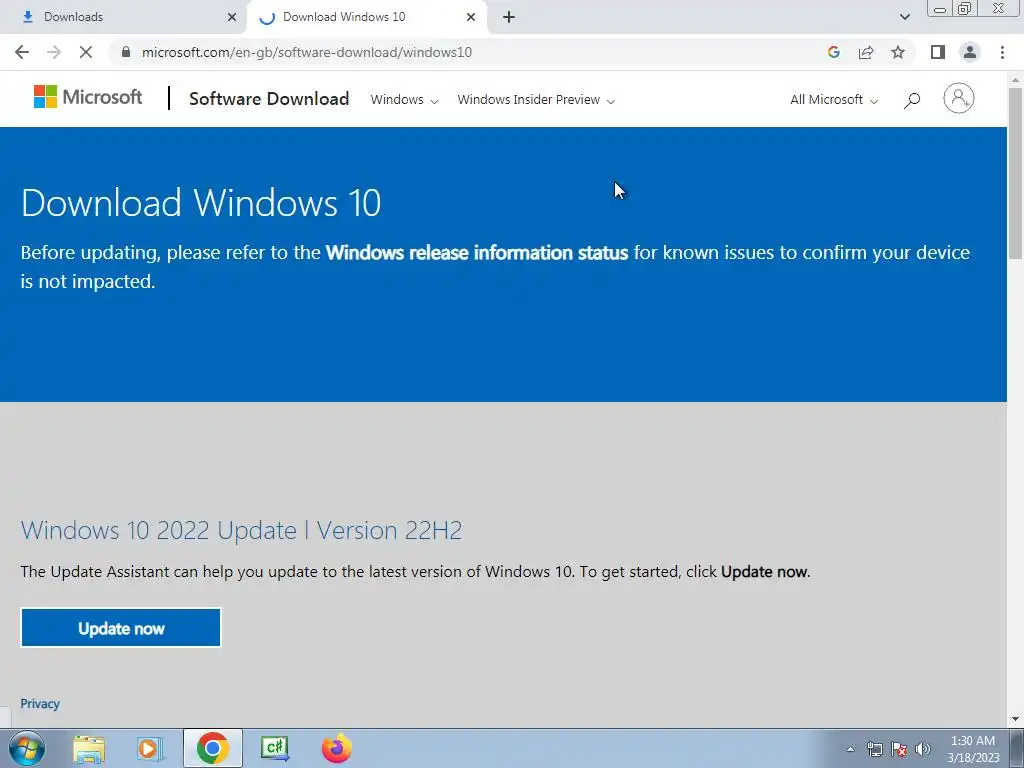Launch Firefox from the taskbar
The image size is (1024, 768).
pyautogui.click(x=337, y=748)
